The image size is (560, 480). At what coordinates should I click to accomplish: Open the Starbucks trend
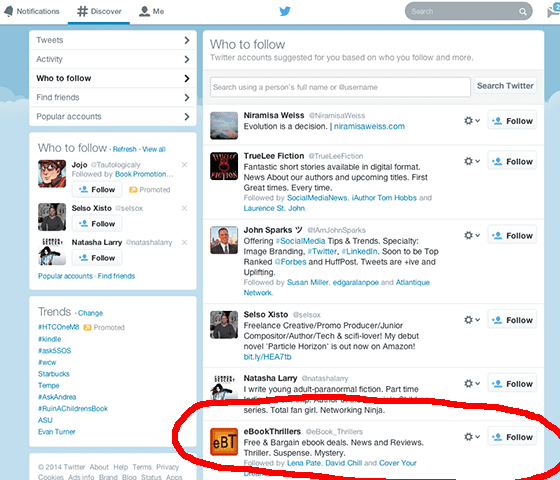[54, 374]
